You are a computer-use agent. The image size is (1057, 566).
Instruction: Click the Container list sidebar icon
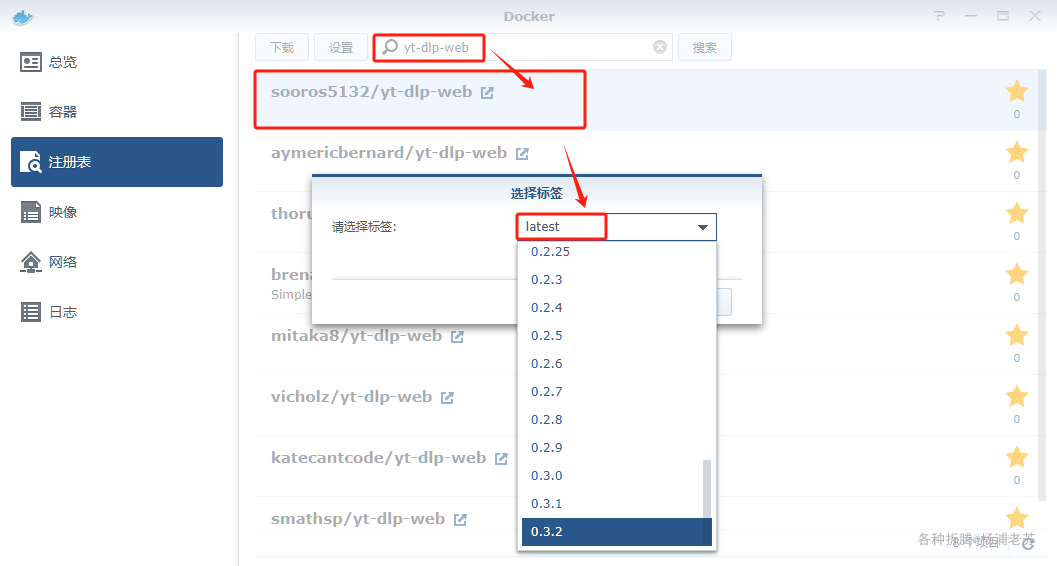tap(30, 112)
